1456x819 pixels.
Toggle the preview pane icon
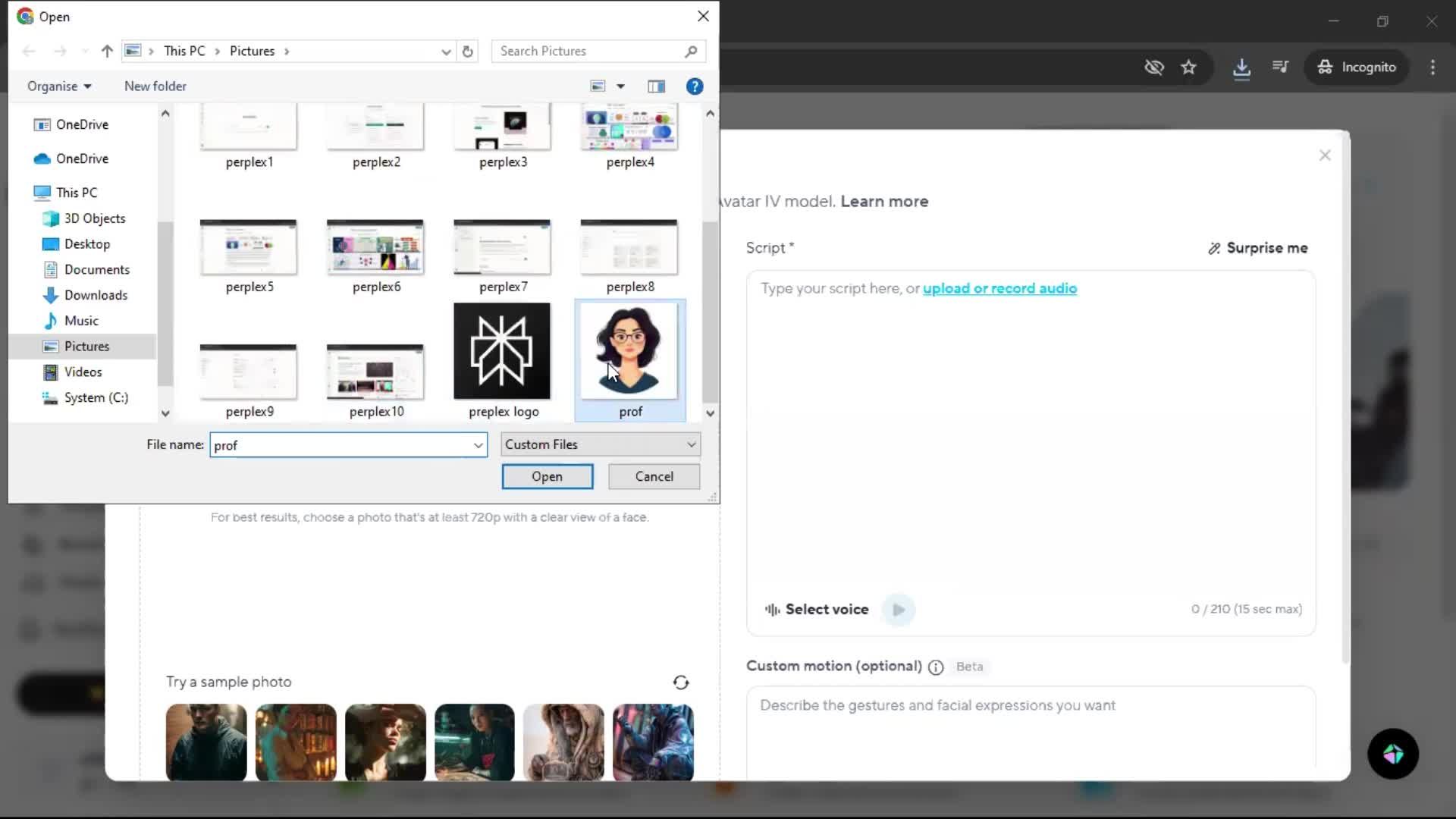[656, 86]
